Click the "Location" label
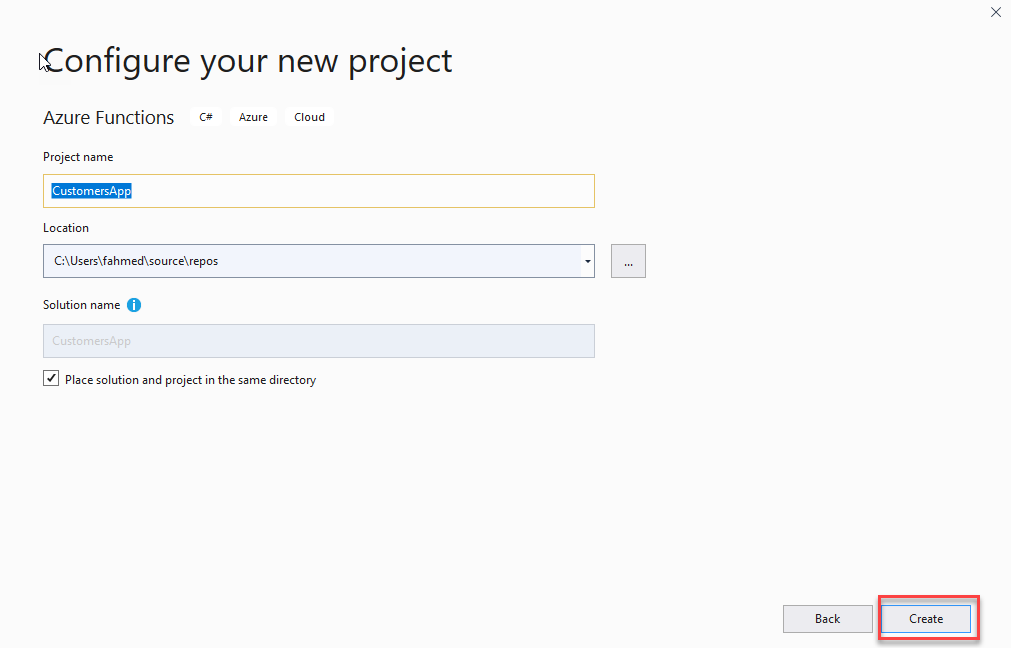The image size is (1011, 648). 66,228
